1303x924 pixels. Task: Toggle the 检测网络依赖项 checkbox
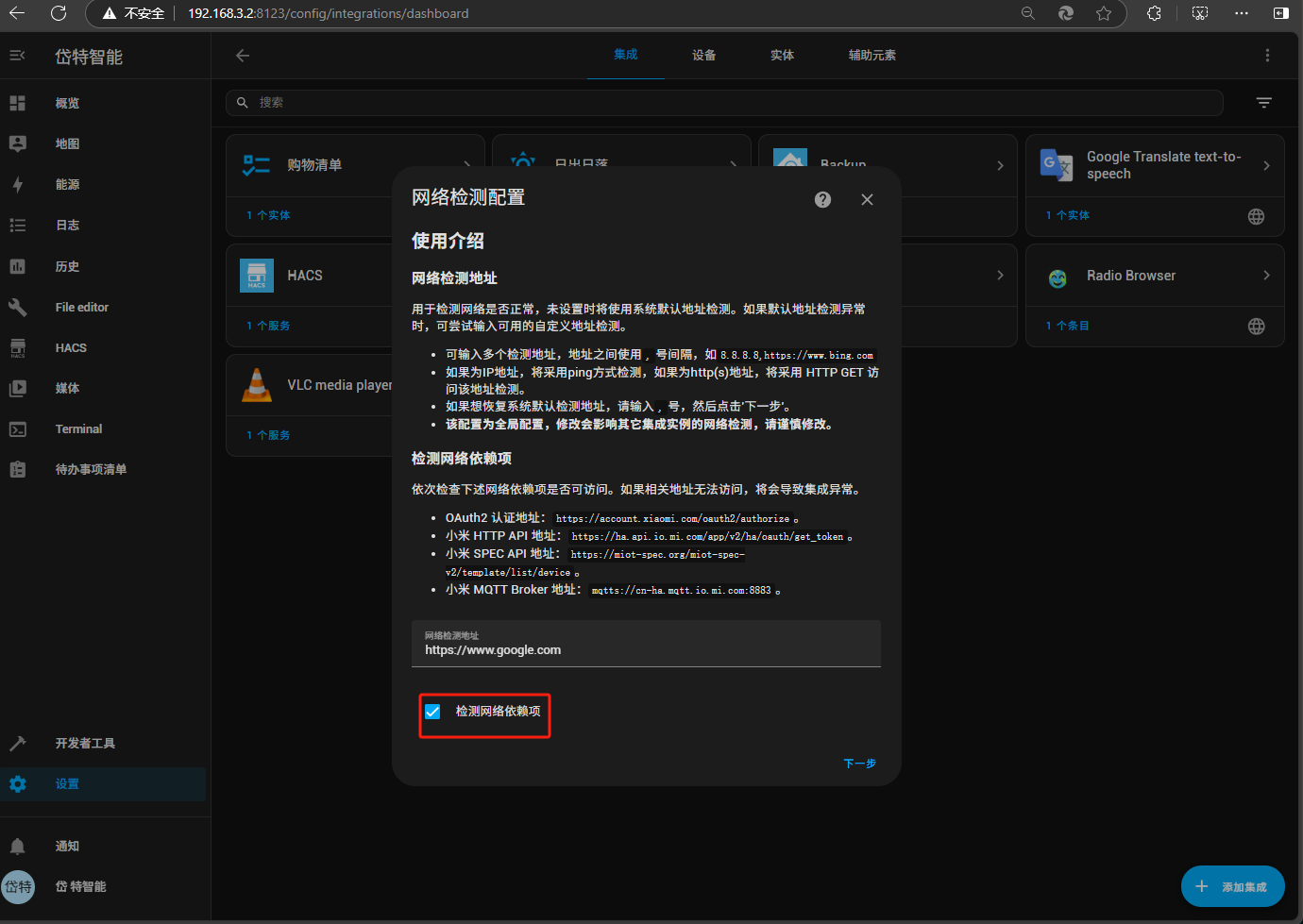click(x=432, y=712)
